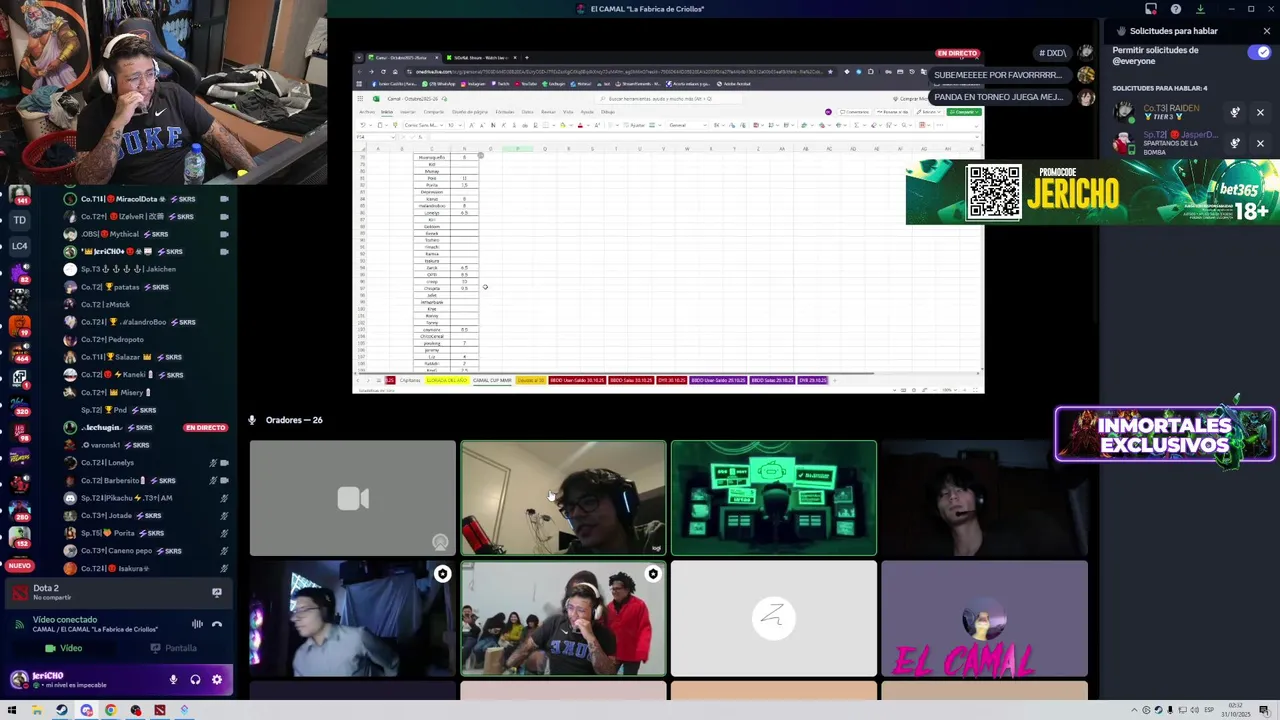The height and width of the screenshot is (720, 1280).
Task: Open Steam from the taskbar
Action: [x=61, y=710]
